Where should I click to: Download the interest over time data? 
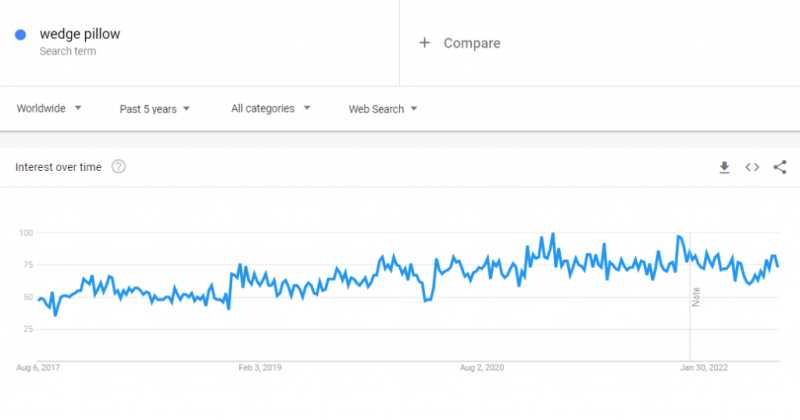[725, 168]
